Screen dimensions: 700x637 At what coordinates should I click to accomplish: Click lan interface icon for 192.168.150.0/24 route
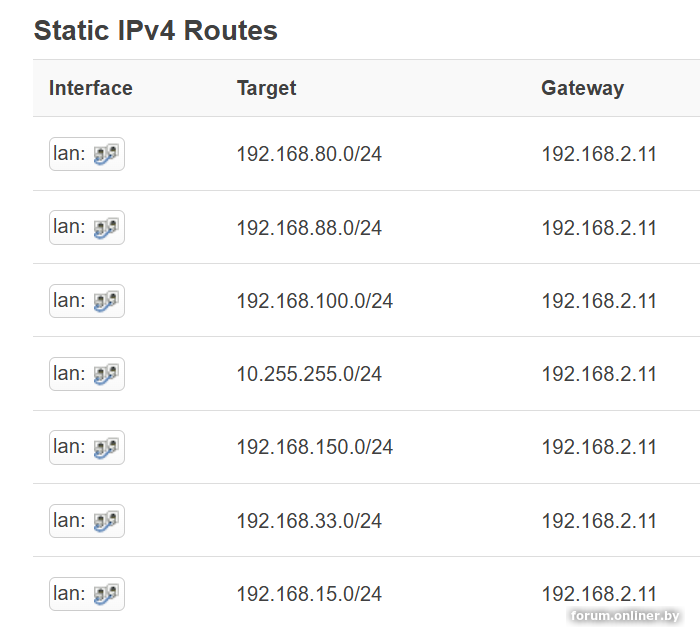tap(107, 447)
